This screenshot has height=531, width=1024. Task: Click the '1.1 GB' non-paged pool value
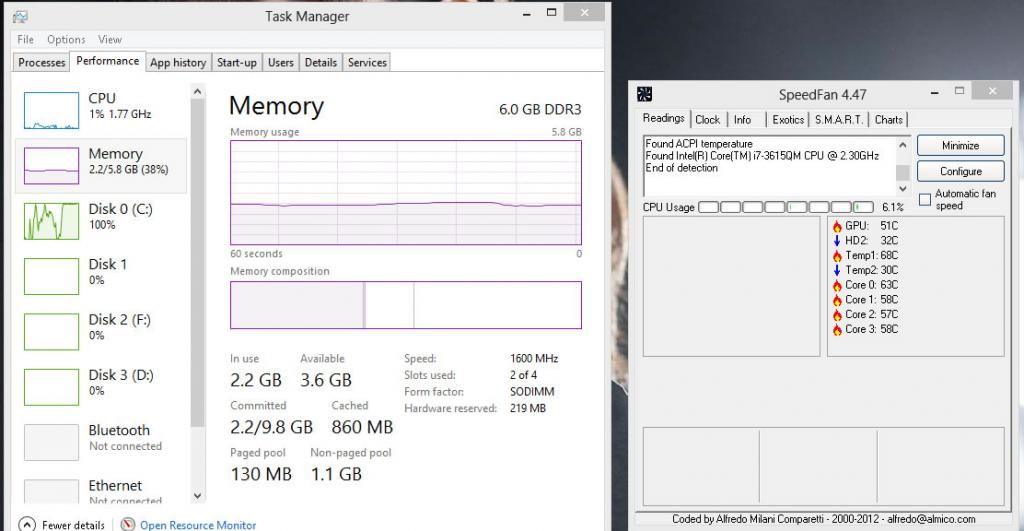(x=336, y=474)
